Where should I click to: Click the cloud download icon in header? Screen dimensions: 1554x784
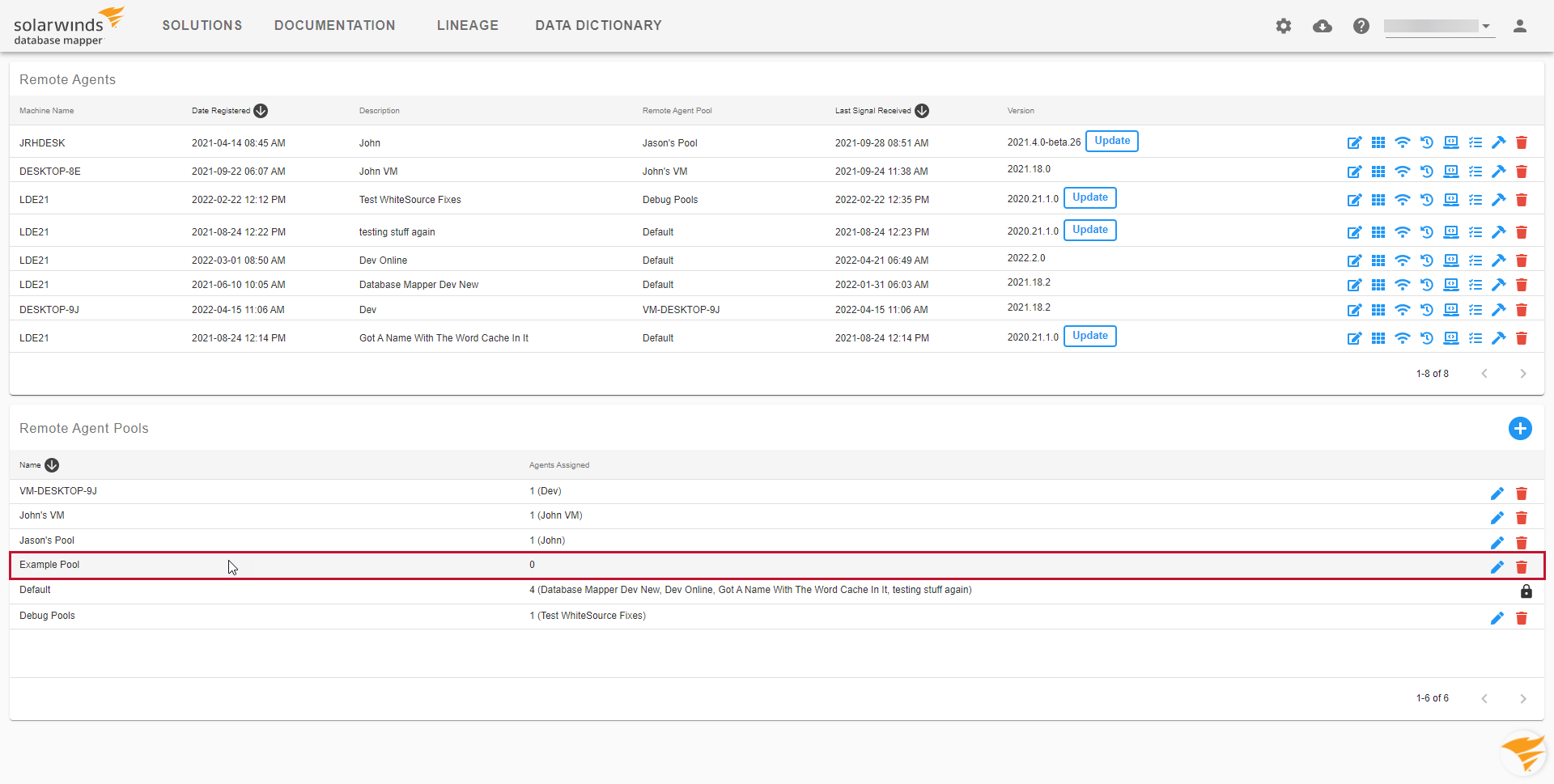(x=1323, y=26)
